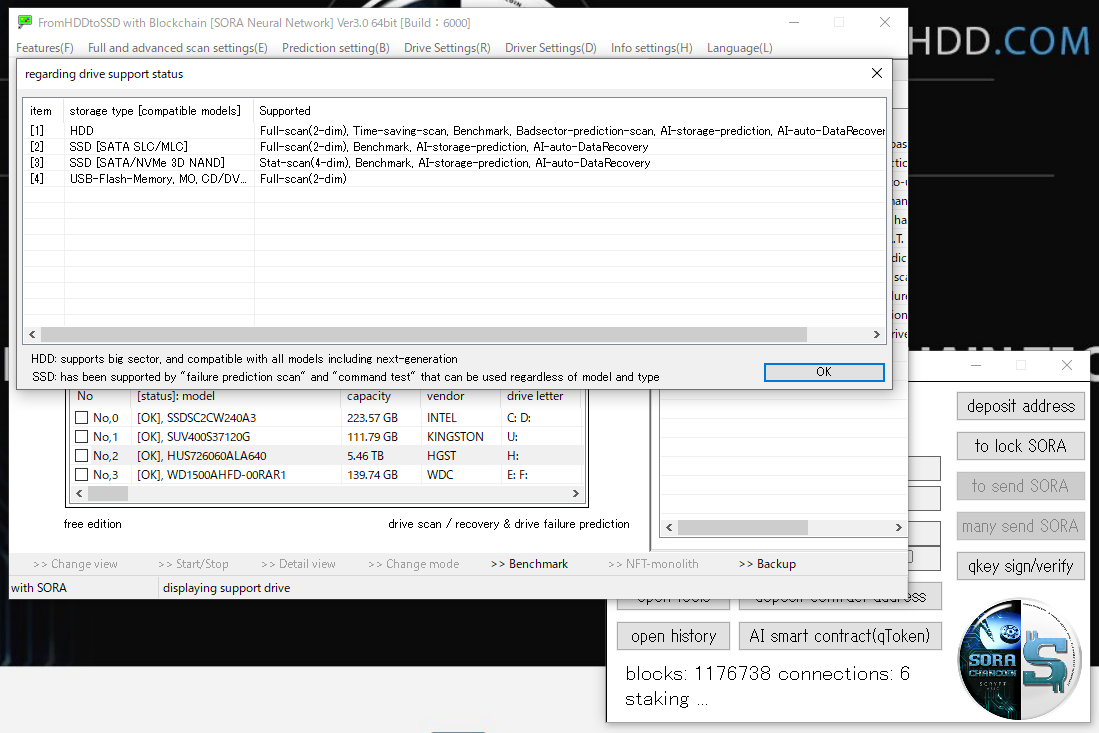Close the FromHDDtoSSD main window
Screen dimensions: 1099x733
[885, 22]
